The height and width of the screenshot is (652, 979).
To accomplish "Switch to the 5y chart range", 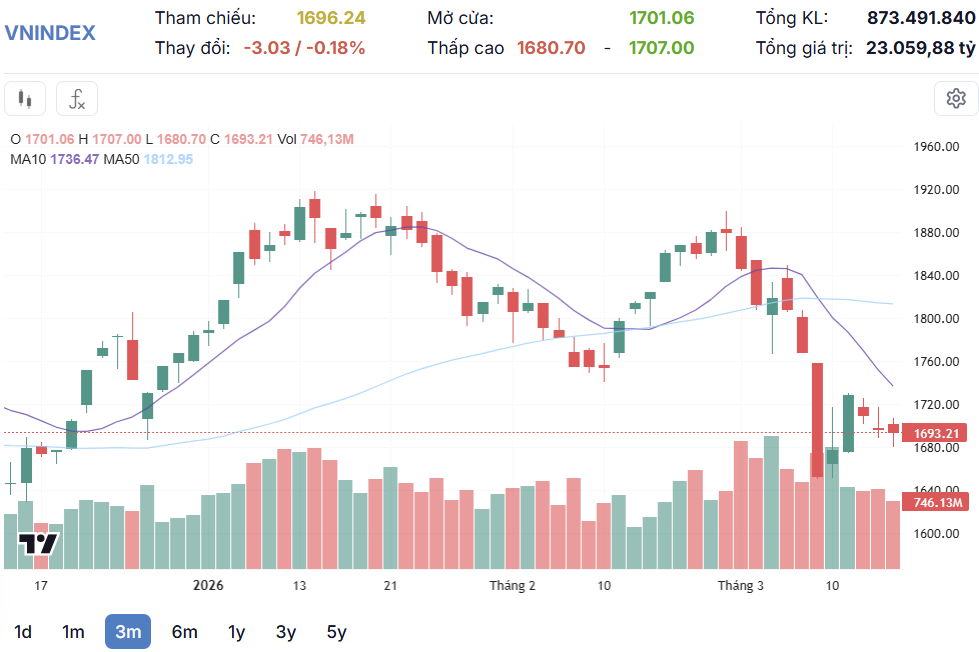I will coord(336,632).
